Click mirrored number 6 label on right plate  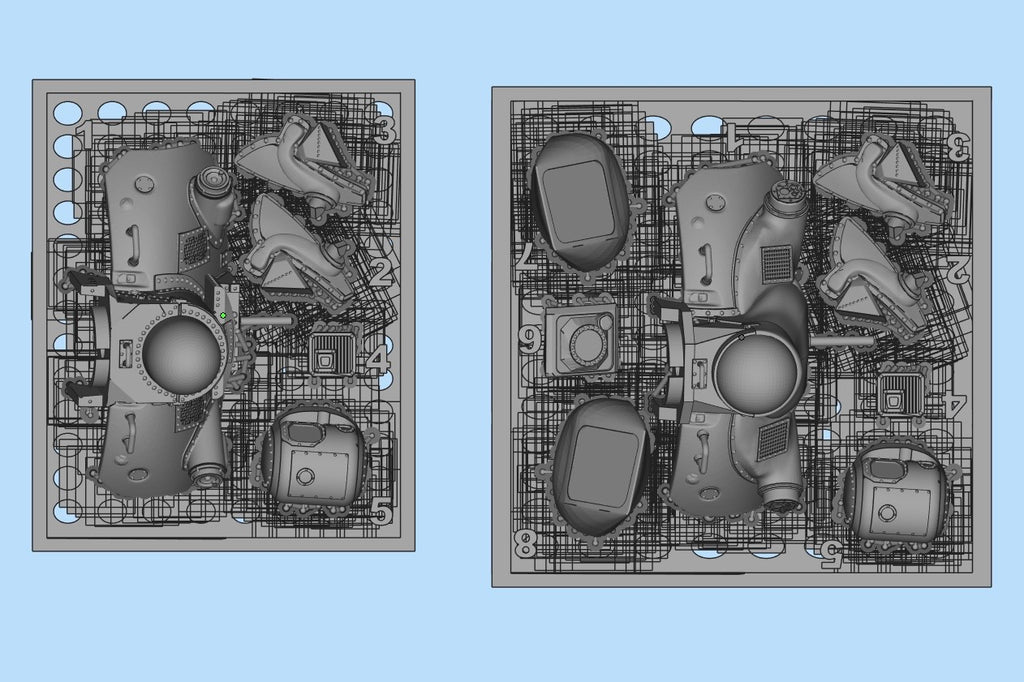[529, 340]
